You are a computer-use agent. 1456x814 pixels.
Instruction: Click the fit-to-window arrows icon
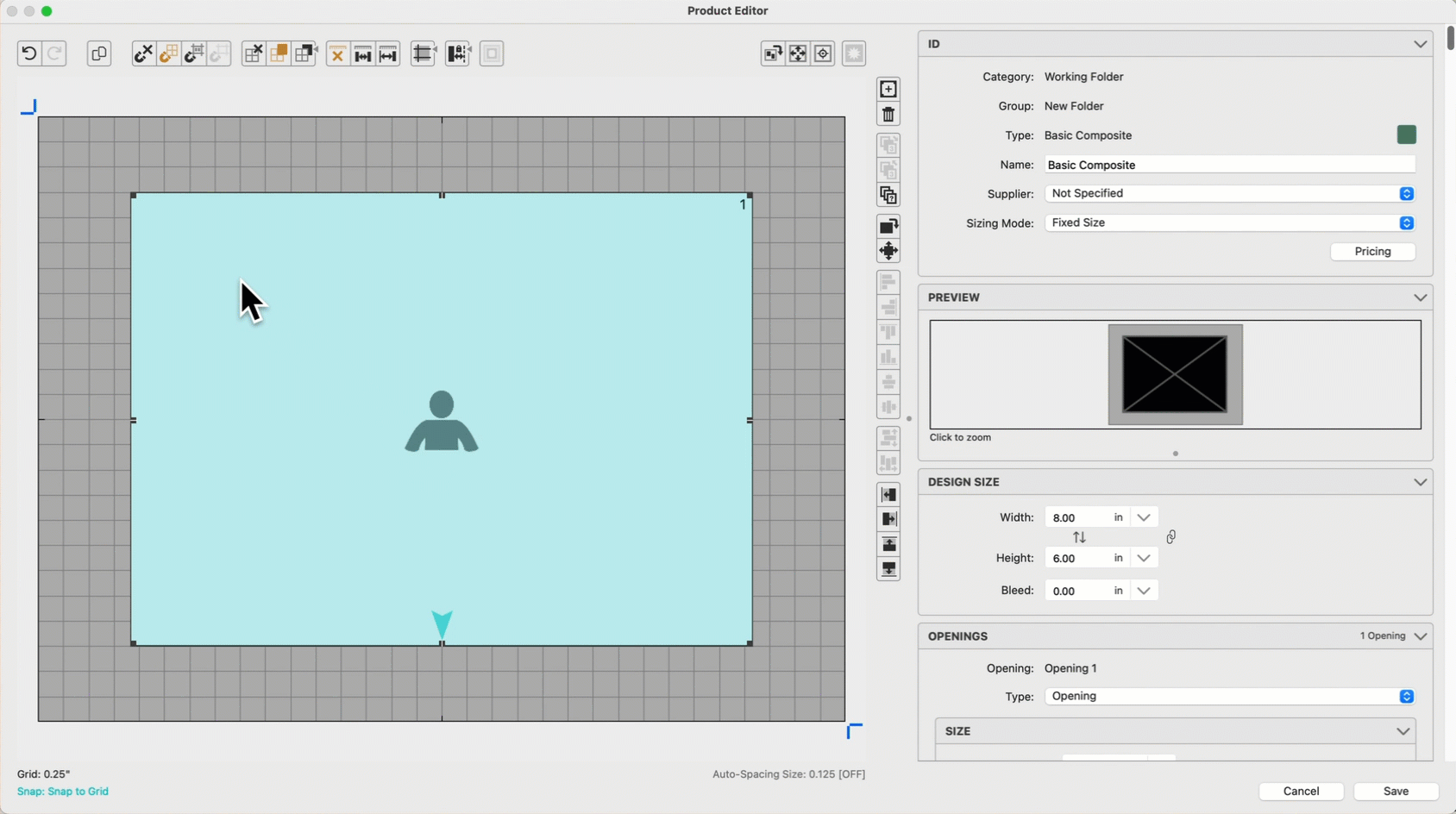pos(798,53)
